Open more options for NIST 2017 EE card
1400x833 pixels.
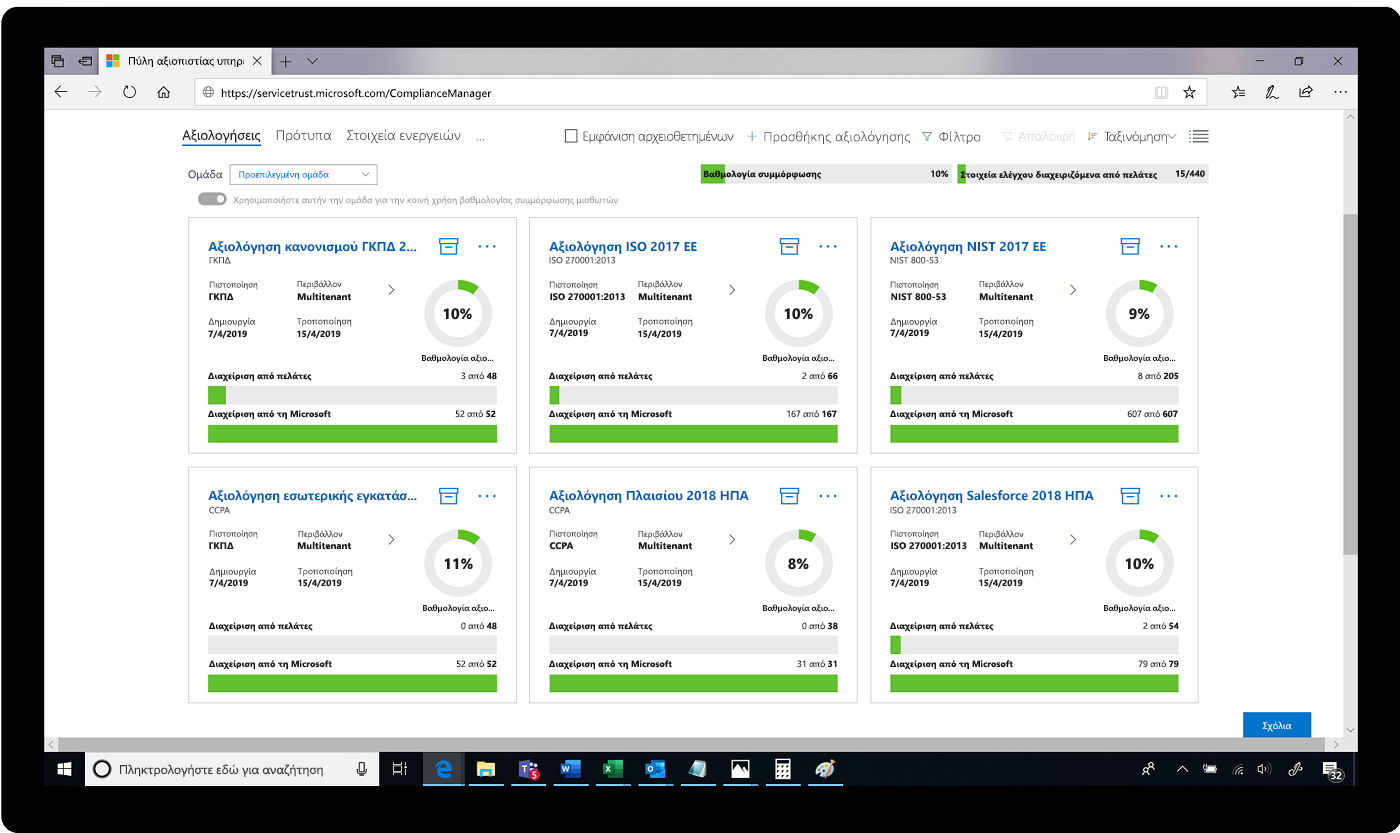tap(1169, 246)
